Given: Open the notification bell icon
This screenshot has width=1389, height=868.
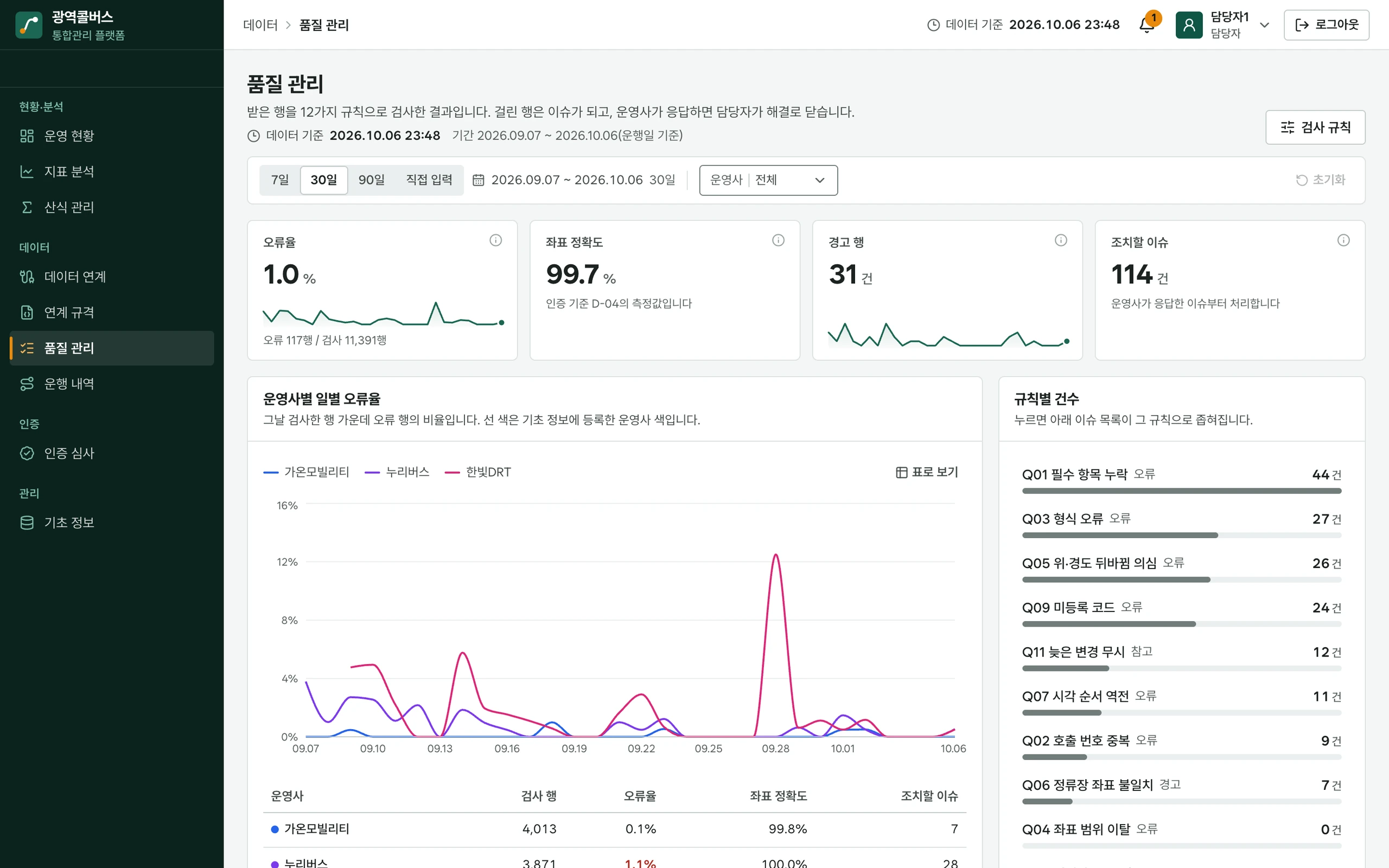Looking at the screenshot, I should 1147,25.
